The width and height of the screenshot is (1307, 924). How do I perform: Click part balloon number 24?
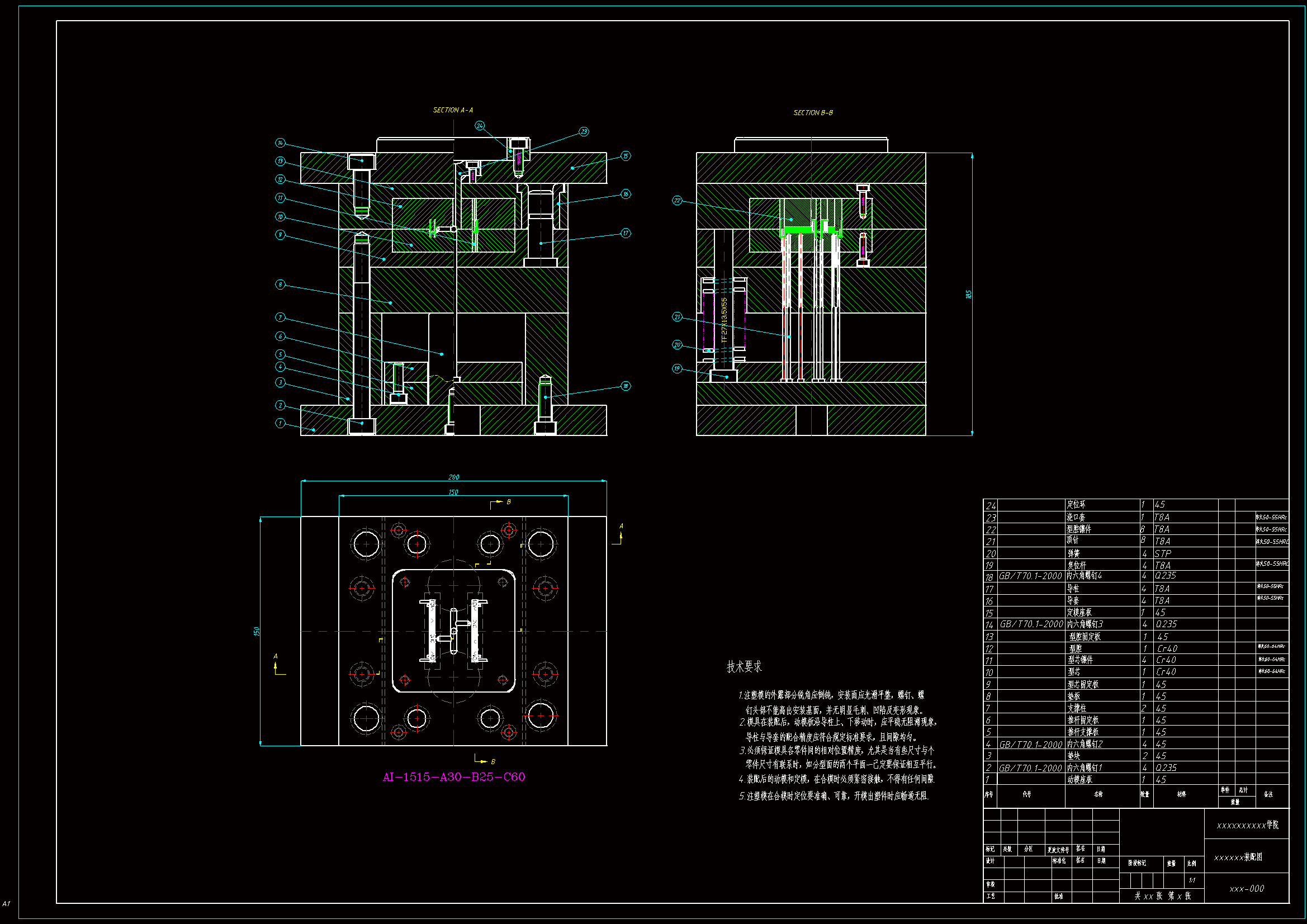480,126
